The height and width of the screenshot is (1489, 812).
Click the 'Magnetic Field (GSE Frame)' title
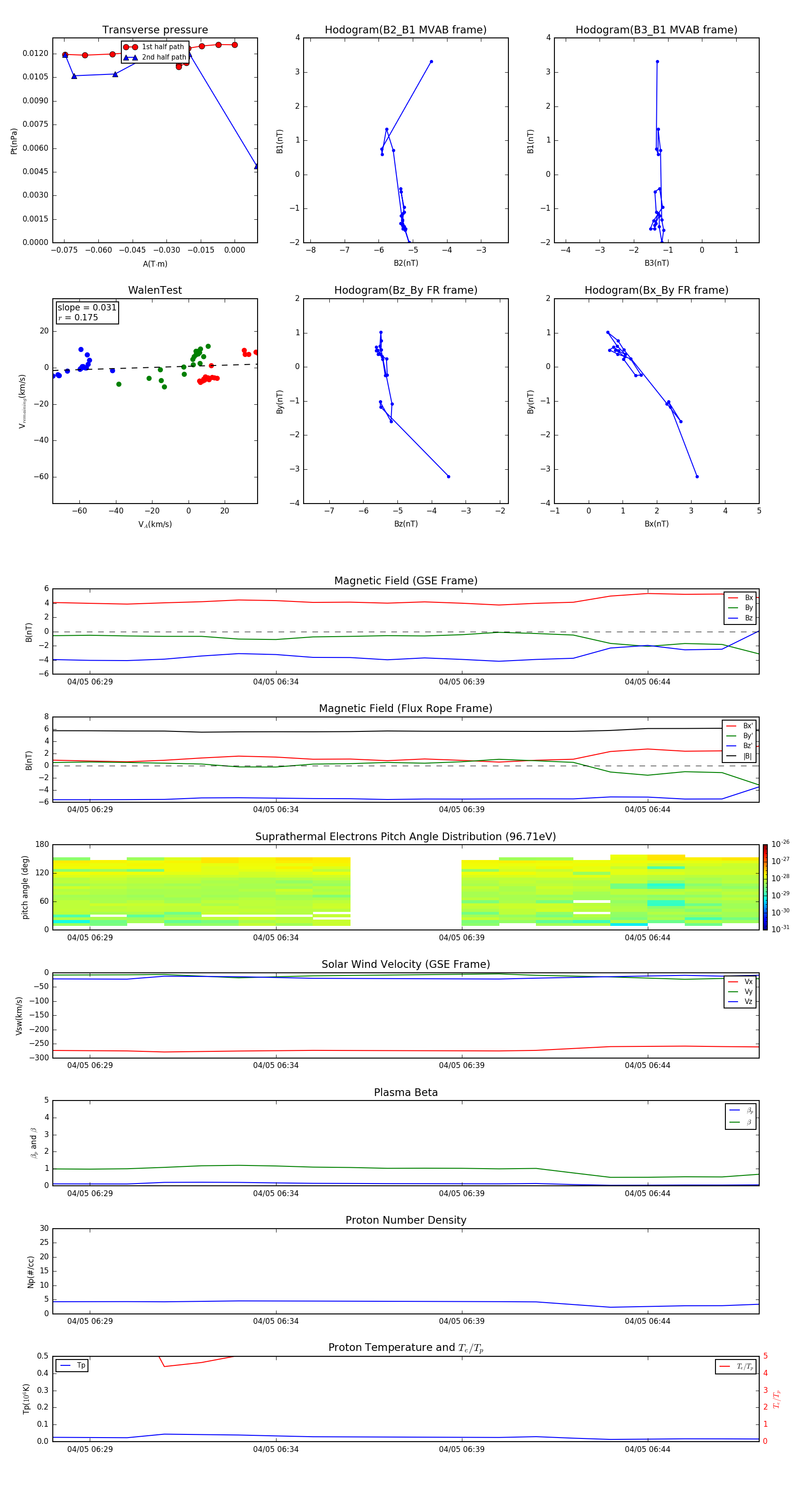click(406, 581)
